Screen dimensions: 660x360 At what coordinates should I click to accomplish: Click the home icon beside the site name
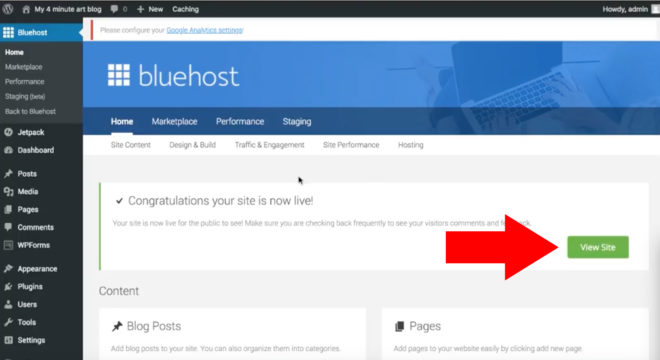click(26, 9)
